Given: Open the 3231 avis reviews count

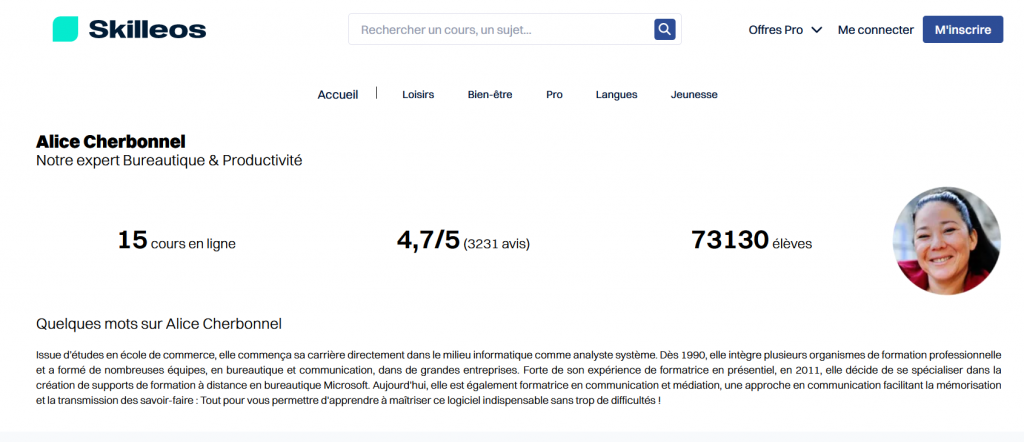Looking at the screenshot, I should pos(497,243).
